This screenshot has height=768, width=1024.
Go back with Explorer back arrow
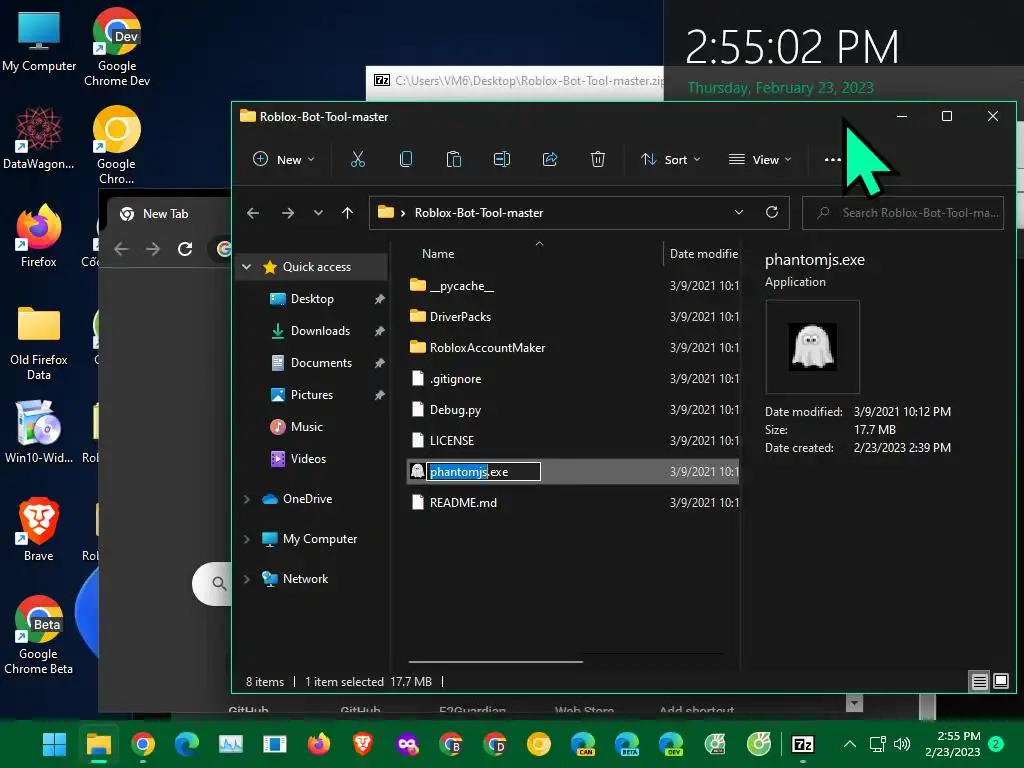(x=253, y=213)
